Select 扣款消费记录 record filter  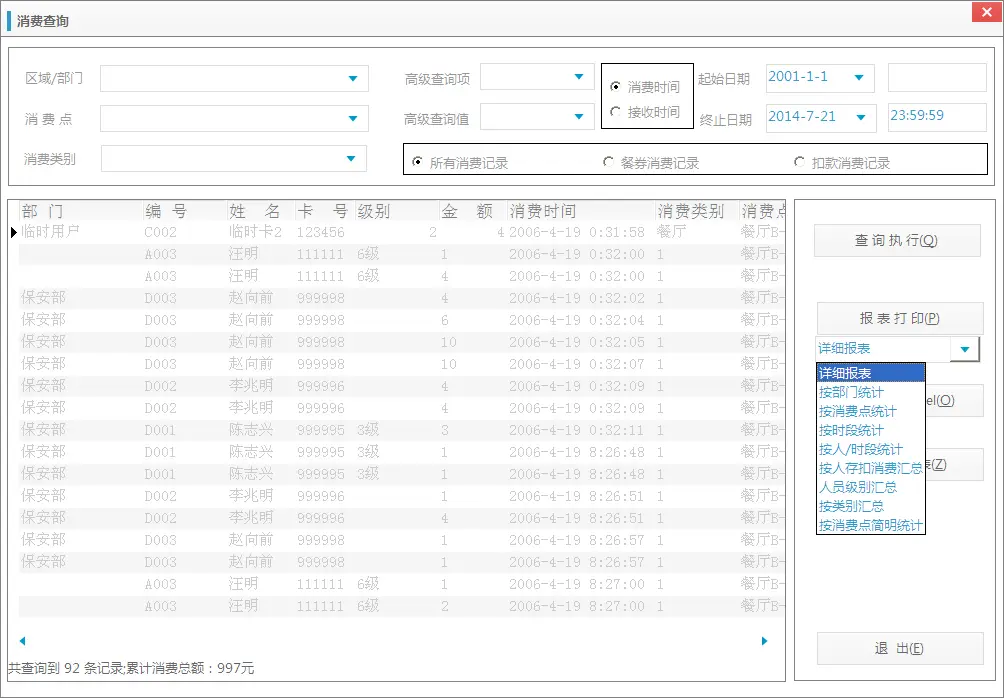pos(799,160)
